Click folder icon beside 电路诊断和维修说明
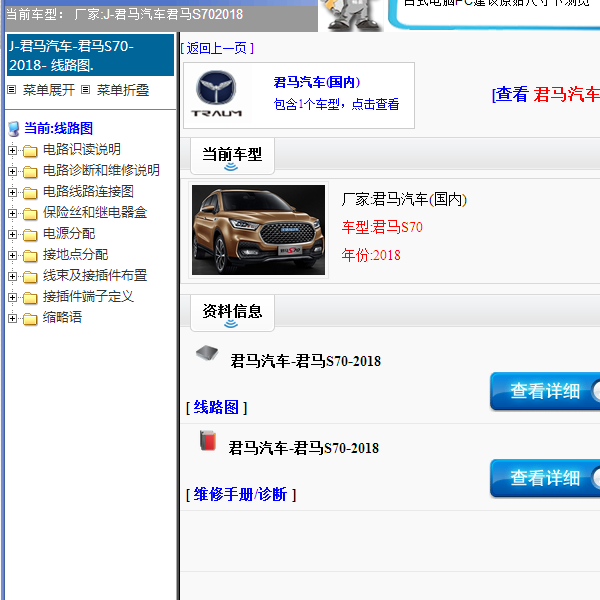This screenshot has height=600, width=600. [x=30, y=172]
